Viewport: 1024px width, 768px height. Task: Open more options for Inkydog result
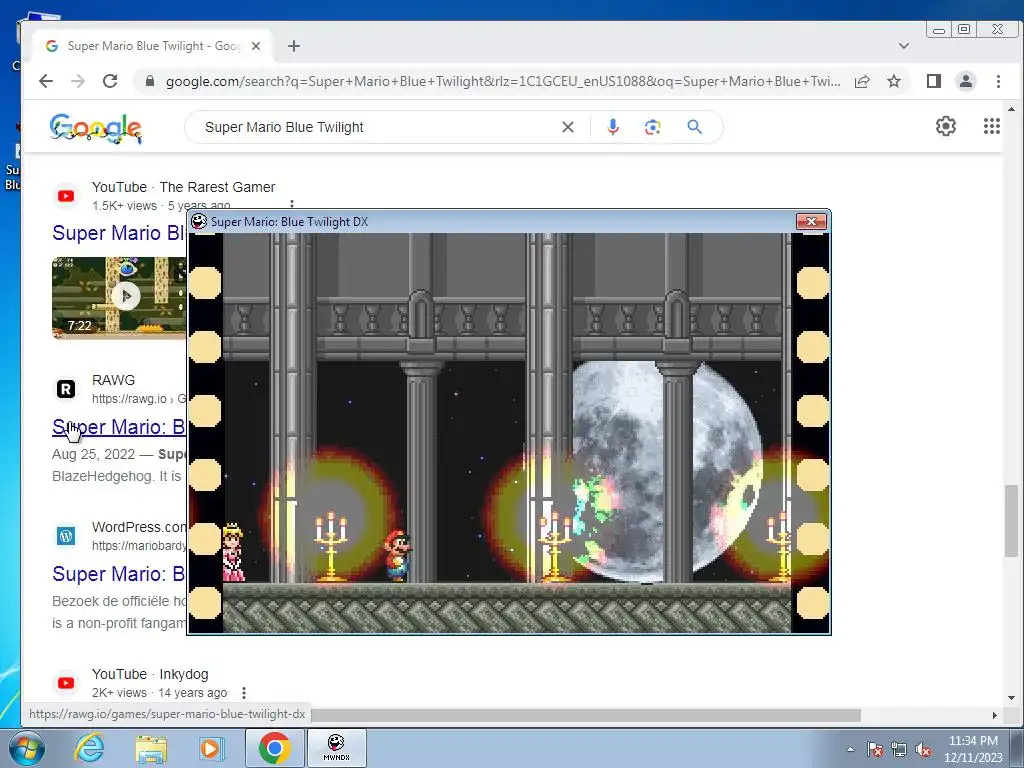click(x=244, y=692)
